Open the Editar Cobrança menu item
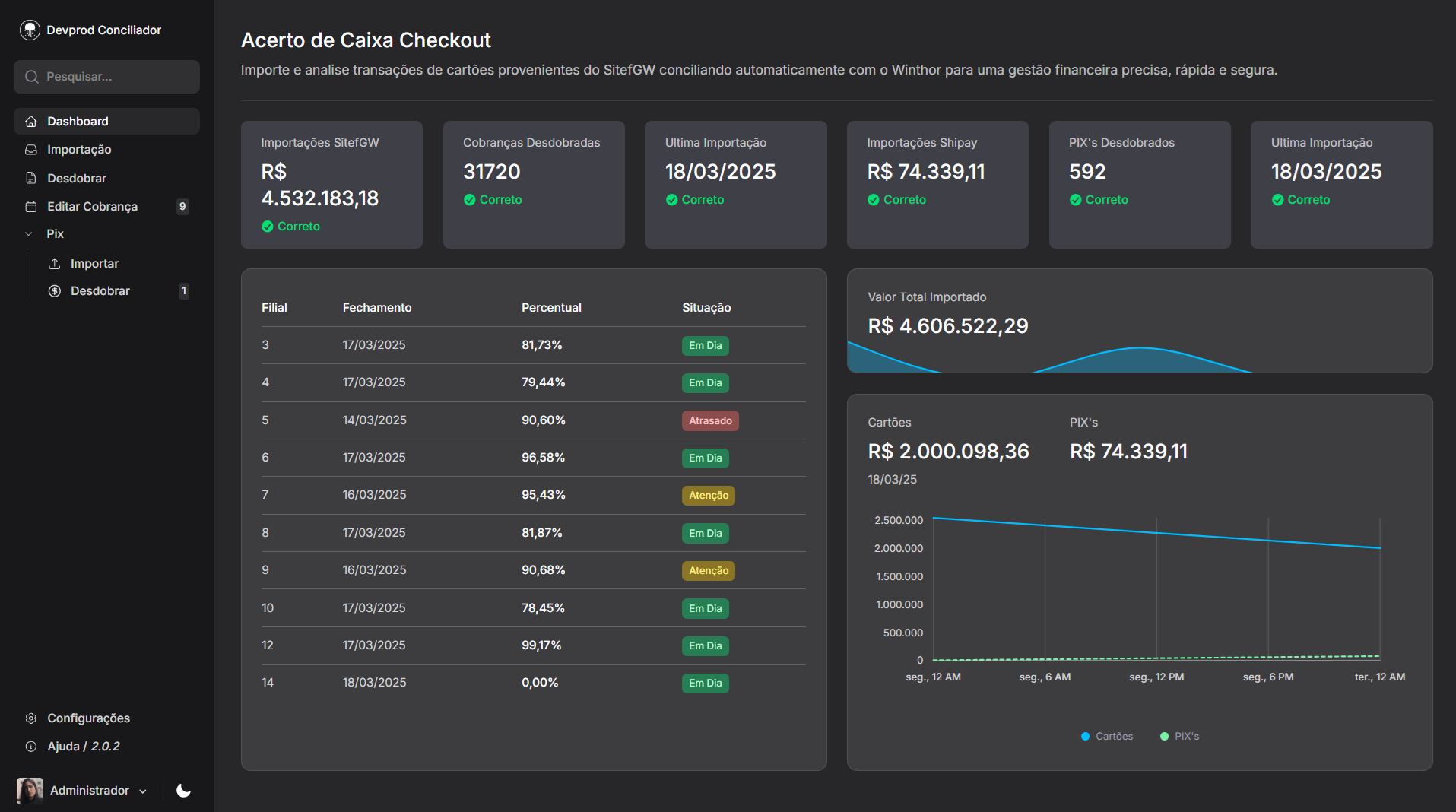 point(92,207)
